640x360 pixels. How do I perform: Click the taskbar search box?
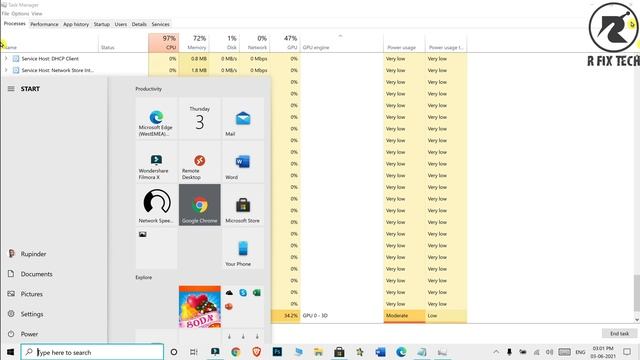click(92, 352)
